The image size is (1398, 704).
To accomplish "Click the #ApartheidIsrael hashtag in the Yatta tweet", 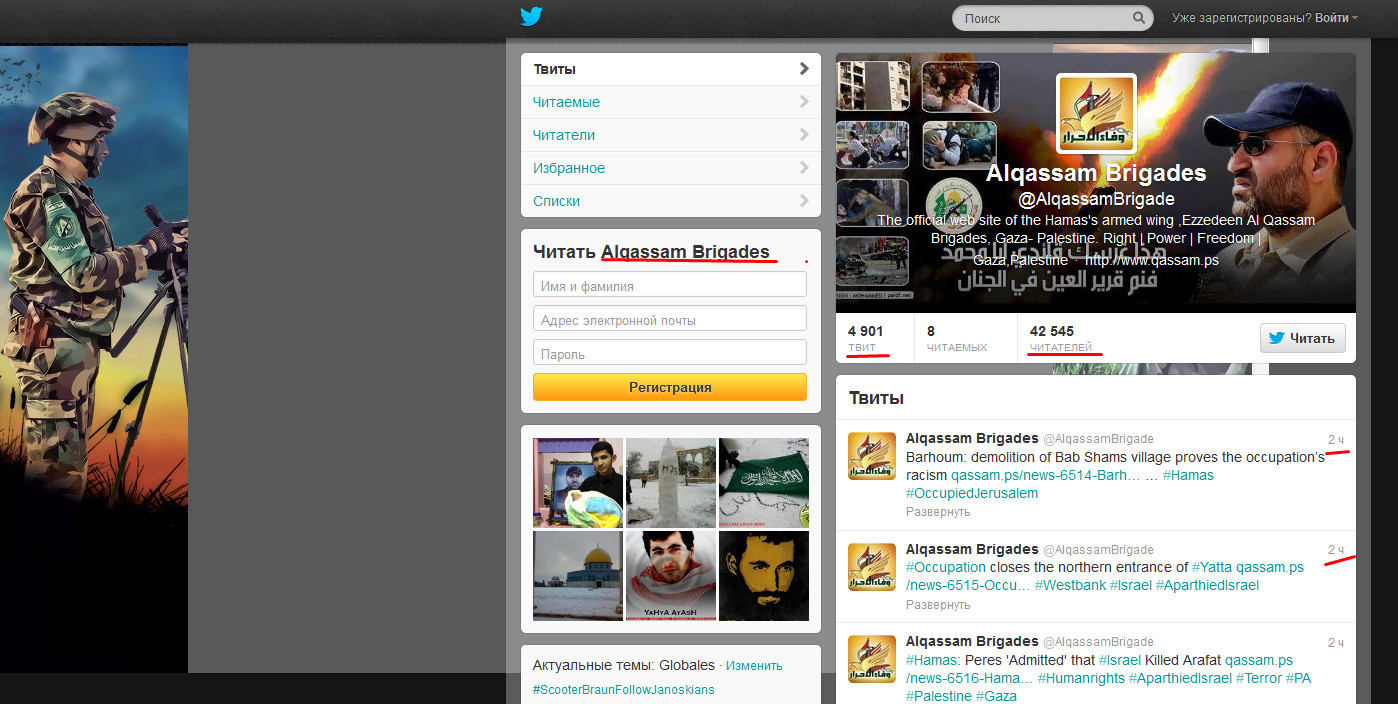I will click(x=1207, y=585).
